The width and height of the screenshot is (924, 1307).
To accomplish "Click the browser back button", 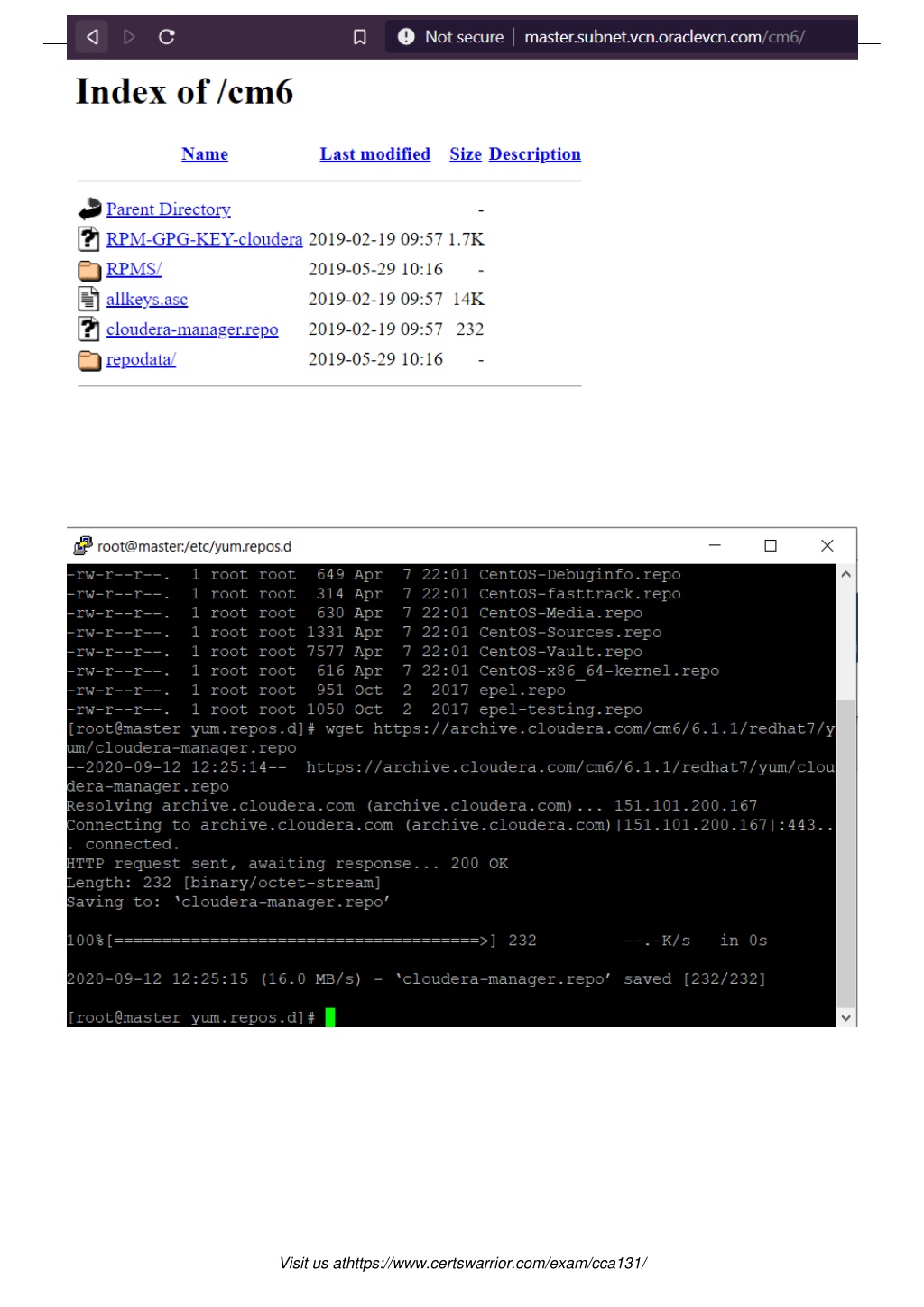I will pyautogui.click(x=92, y=37).
